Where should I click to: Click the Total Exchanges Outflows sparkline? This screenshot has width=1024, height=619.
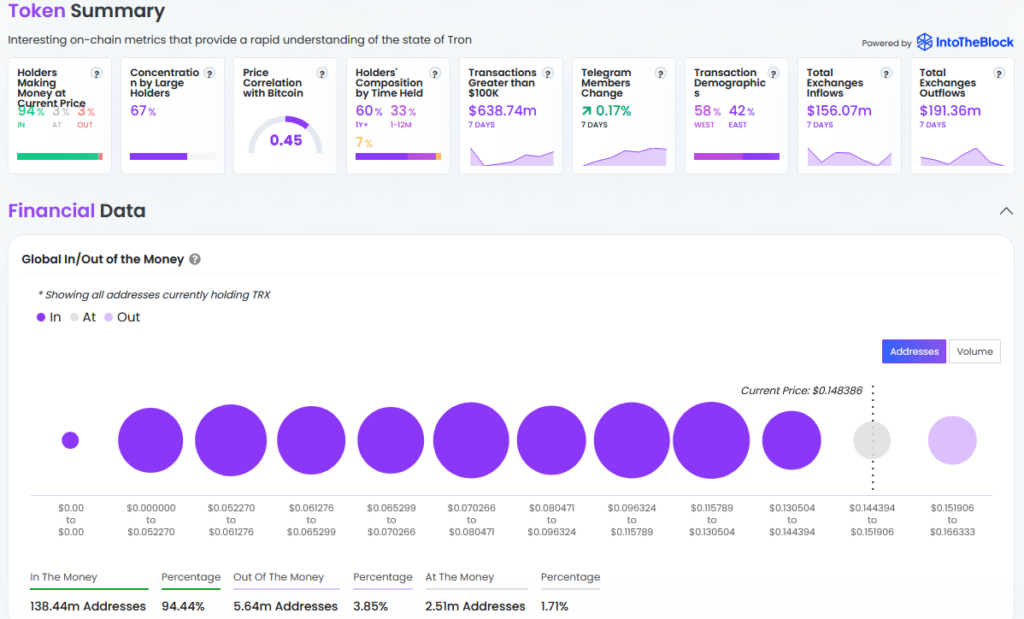pos(962,157)
